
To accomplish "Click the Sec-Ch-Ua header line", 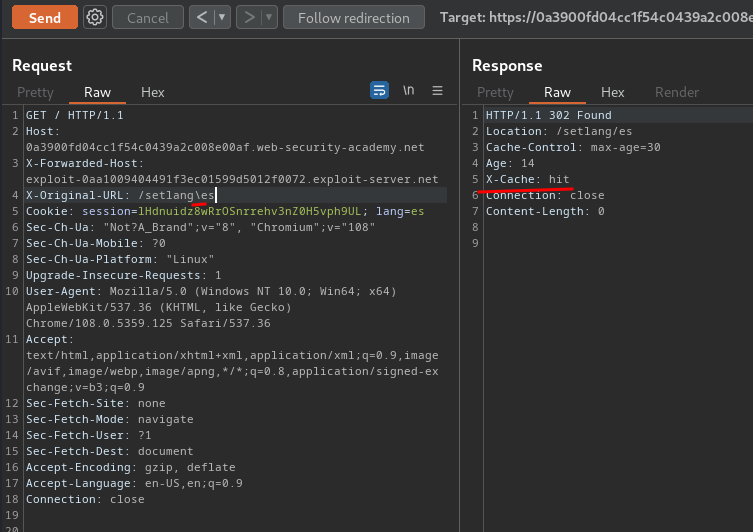I will point(200,227).
